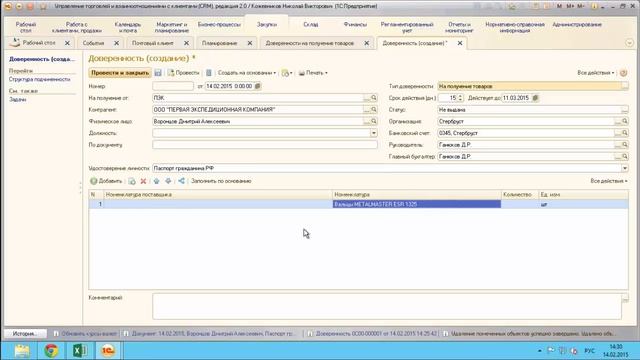This screenshot has height=360, width=640.
Task: Adjust Срок действия days spinner
Action: coord(460,98)
